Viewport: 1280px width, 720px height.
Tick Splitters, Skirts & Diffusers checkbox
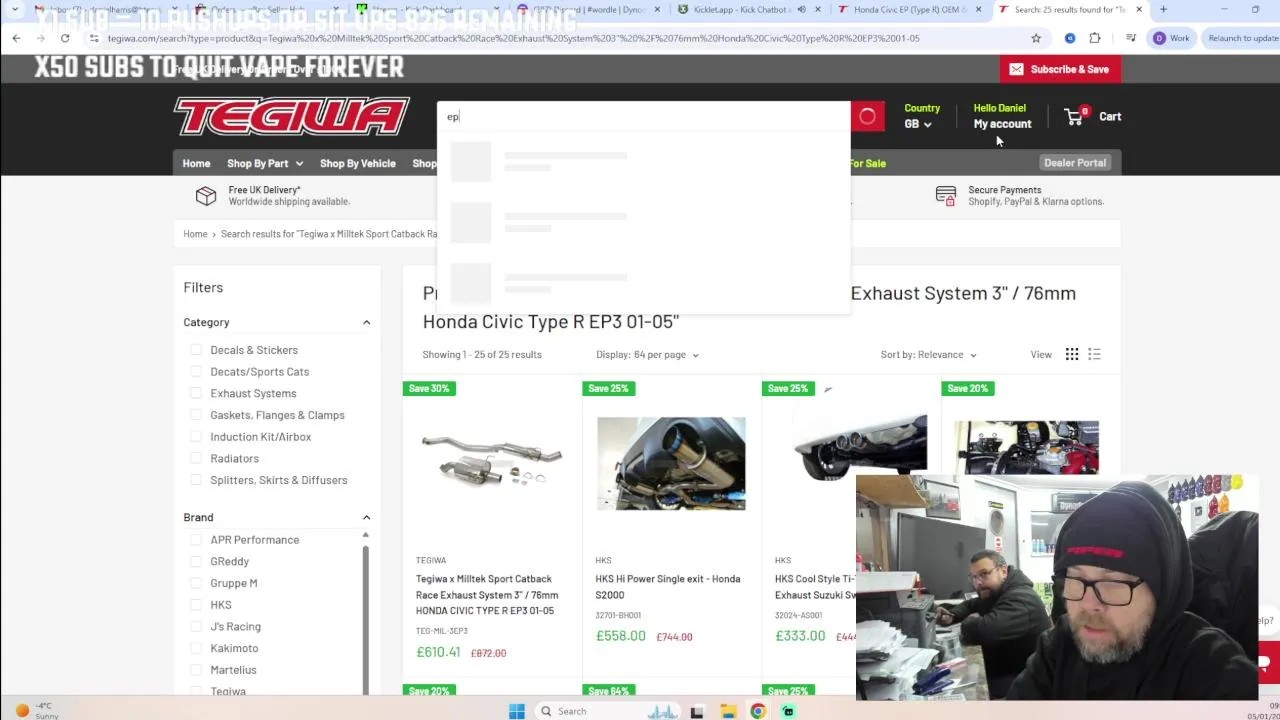pyautogui.click(x=196, y=480)
